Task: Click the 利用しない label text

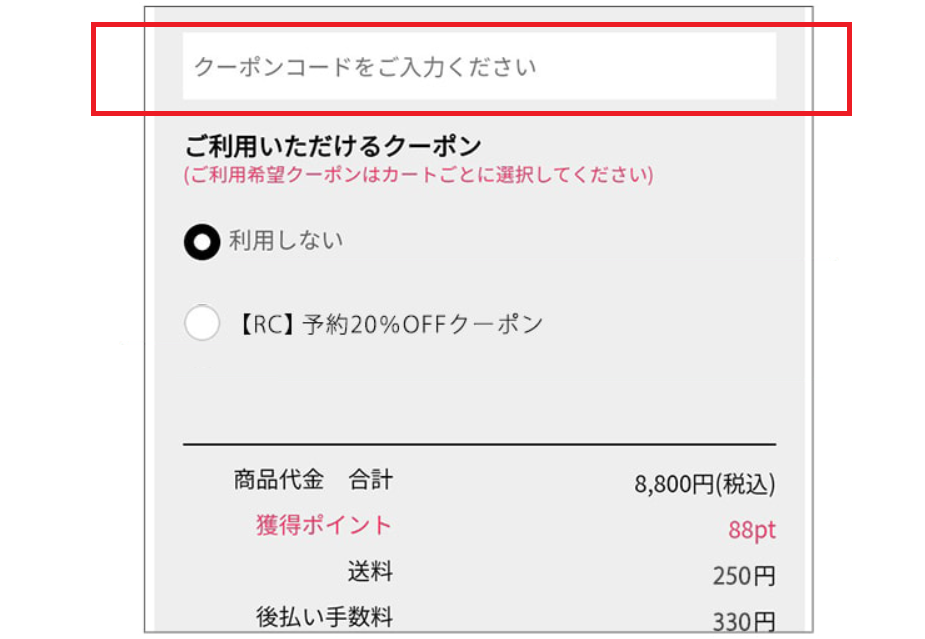Action: coord(286,241)
